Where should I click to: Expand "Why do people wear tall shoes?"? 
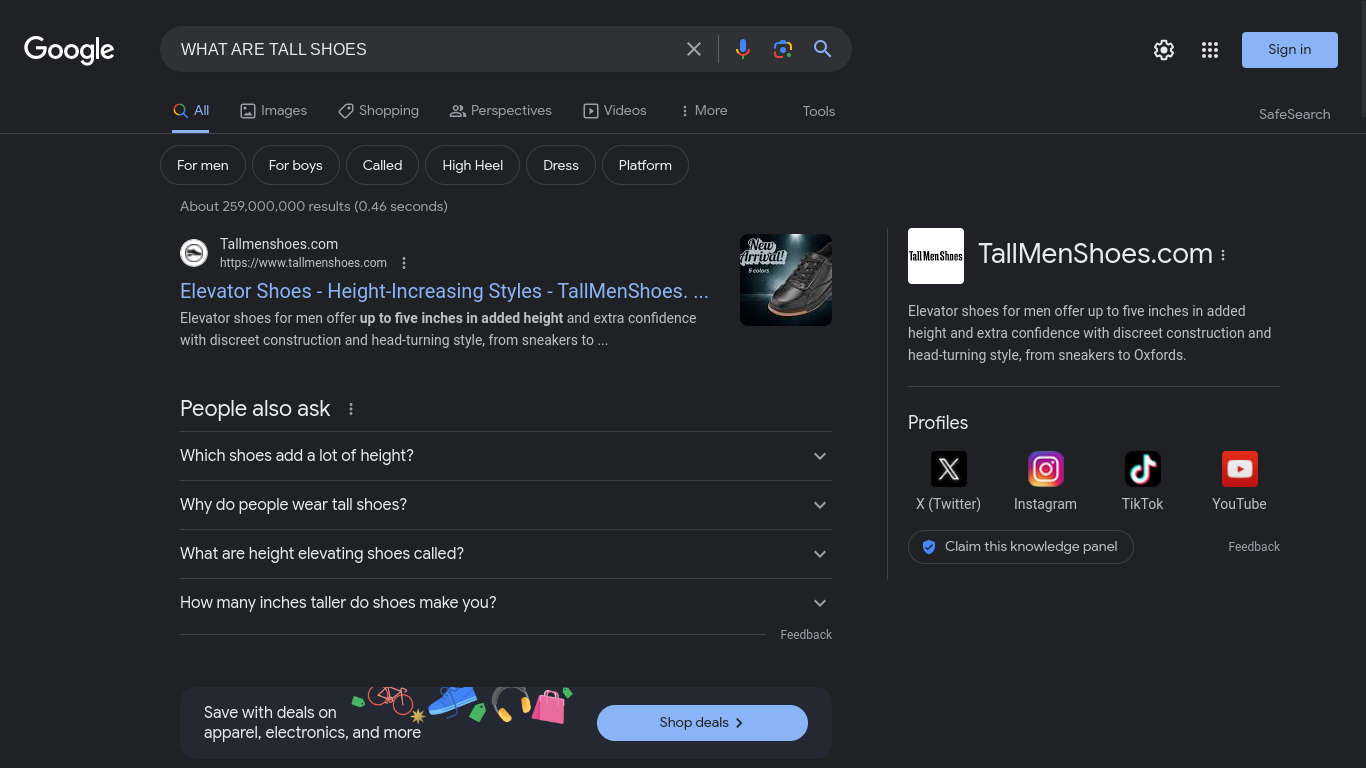(x=506, y=505)
